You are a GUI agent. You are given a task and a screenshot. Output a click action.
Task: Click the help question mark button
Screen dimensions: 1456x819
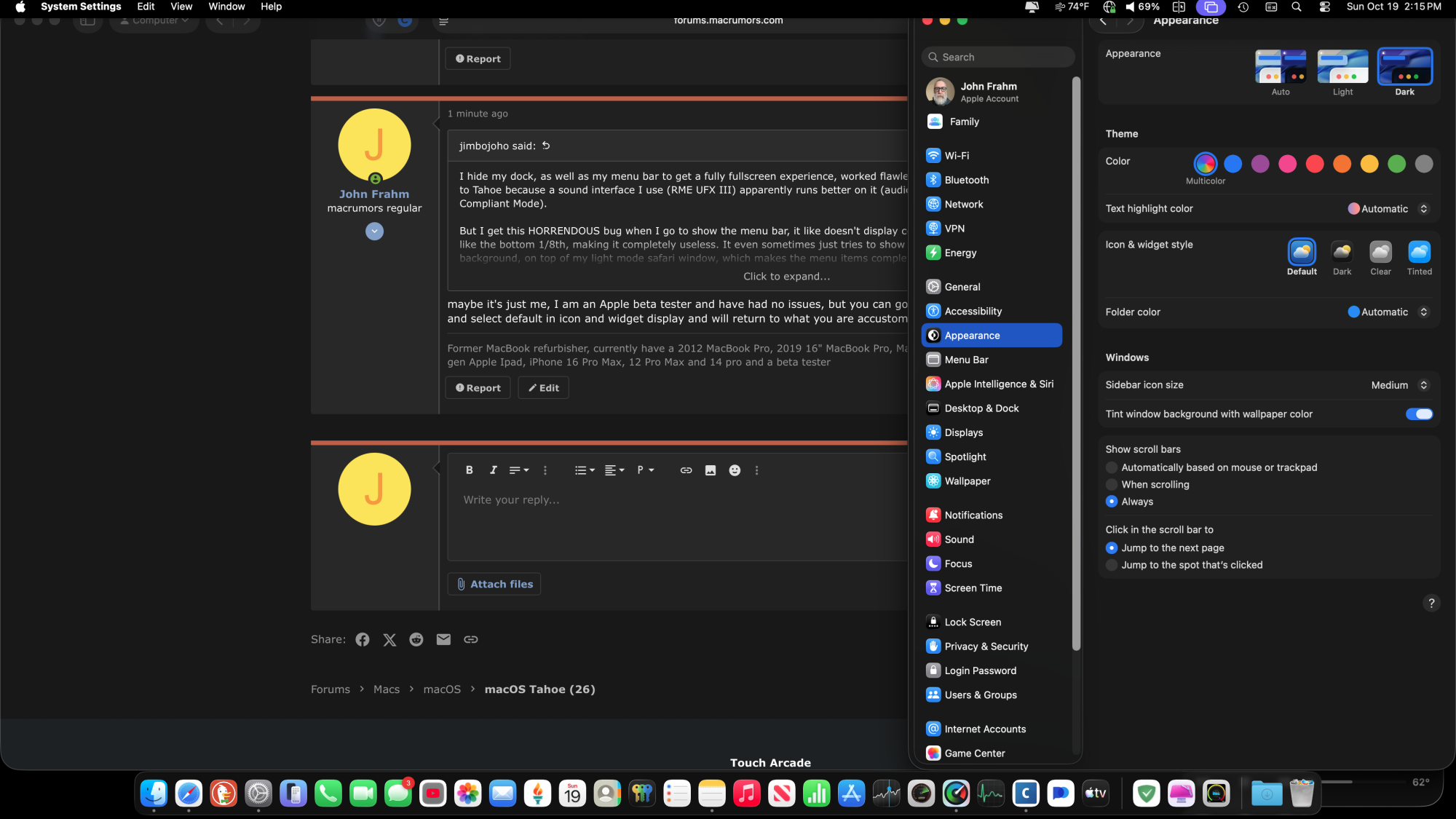point(1431,603)
